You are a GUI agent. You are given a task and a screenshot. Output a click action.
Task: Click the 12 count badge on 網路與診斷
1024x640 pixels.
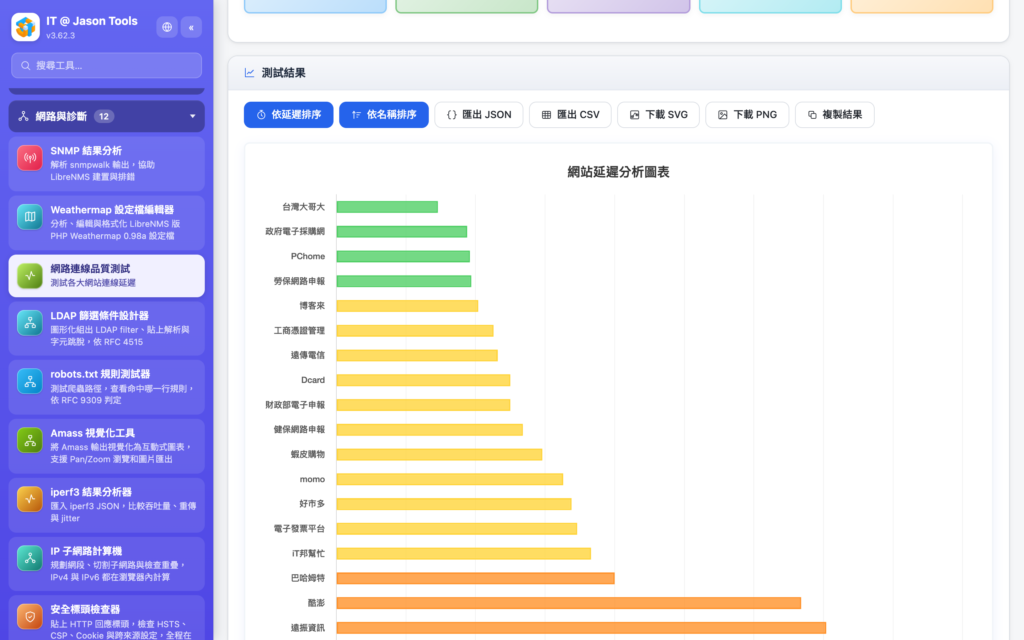pyautogui.click(x=104, y=116)
